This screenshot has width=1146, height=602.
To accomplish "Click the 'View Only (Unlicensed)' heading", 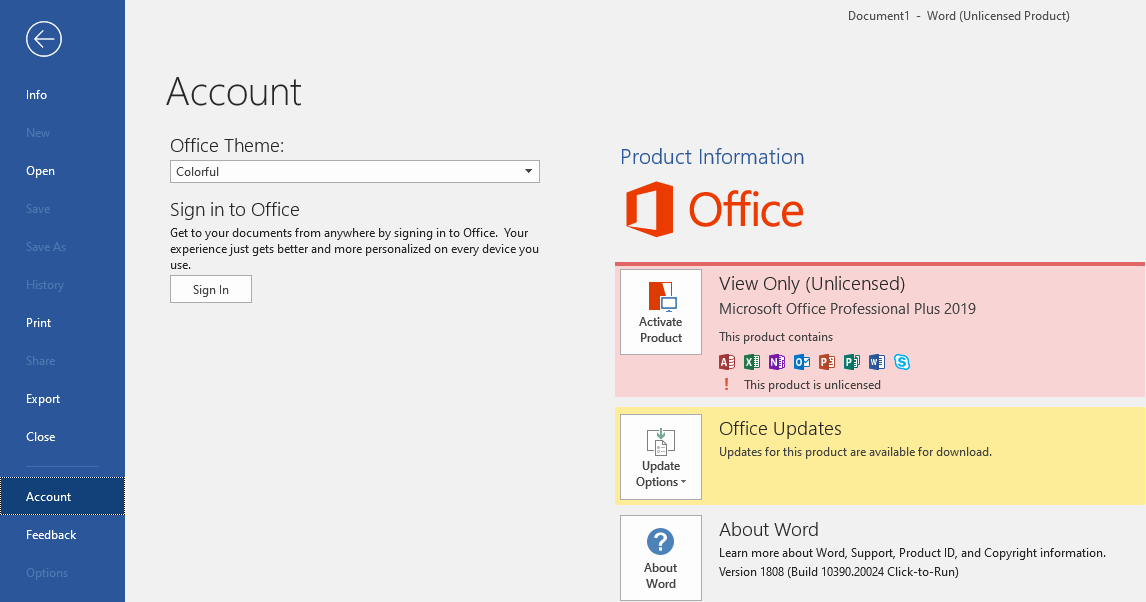I will 812,283.
